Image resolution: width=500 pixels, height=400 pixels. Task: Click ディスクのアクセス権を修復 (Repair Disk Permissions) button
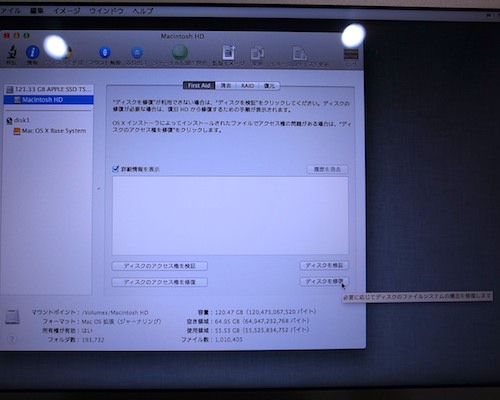[x=160, y=282]
